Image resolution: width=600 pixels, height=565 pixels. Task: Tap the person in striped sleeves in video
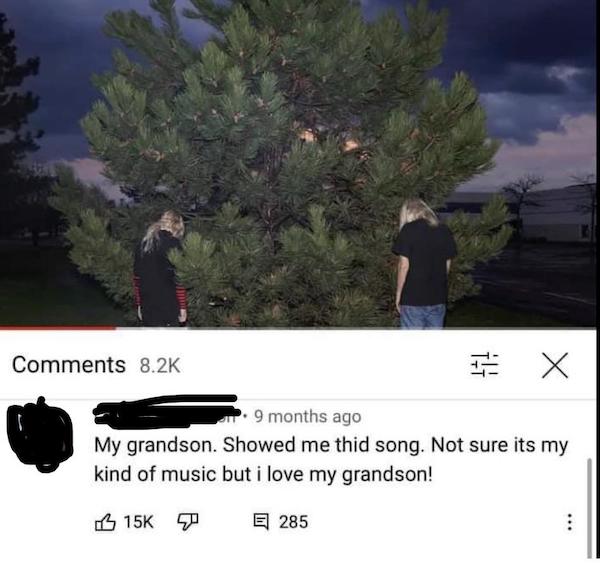pyautogui.click(x=160, y=269)
